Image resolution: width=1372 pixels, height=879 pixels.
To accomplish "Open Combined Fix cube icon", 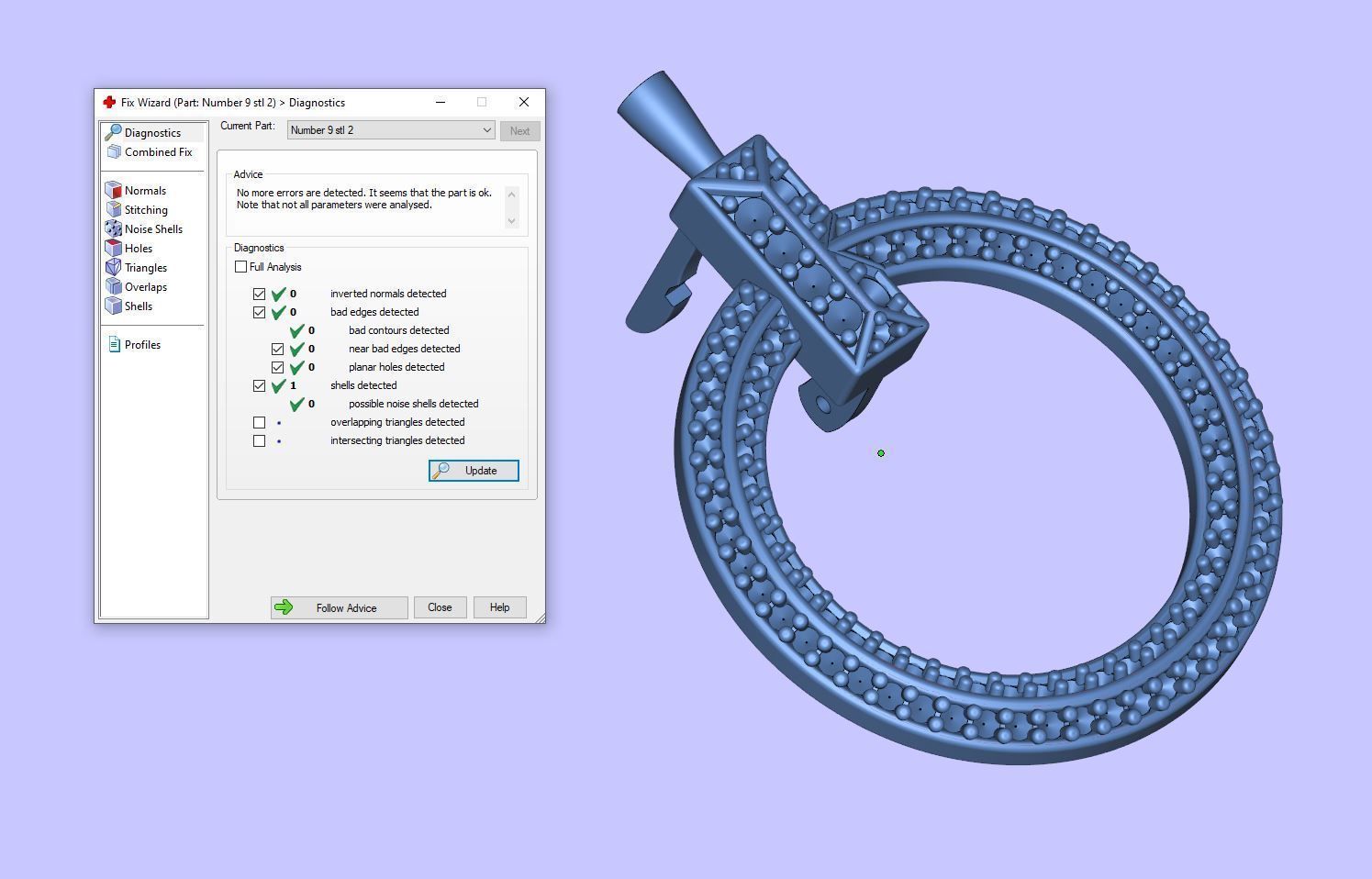I will (x=114, y=151).
